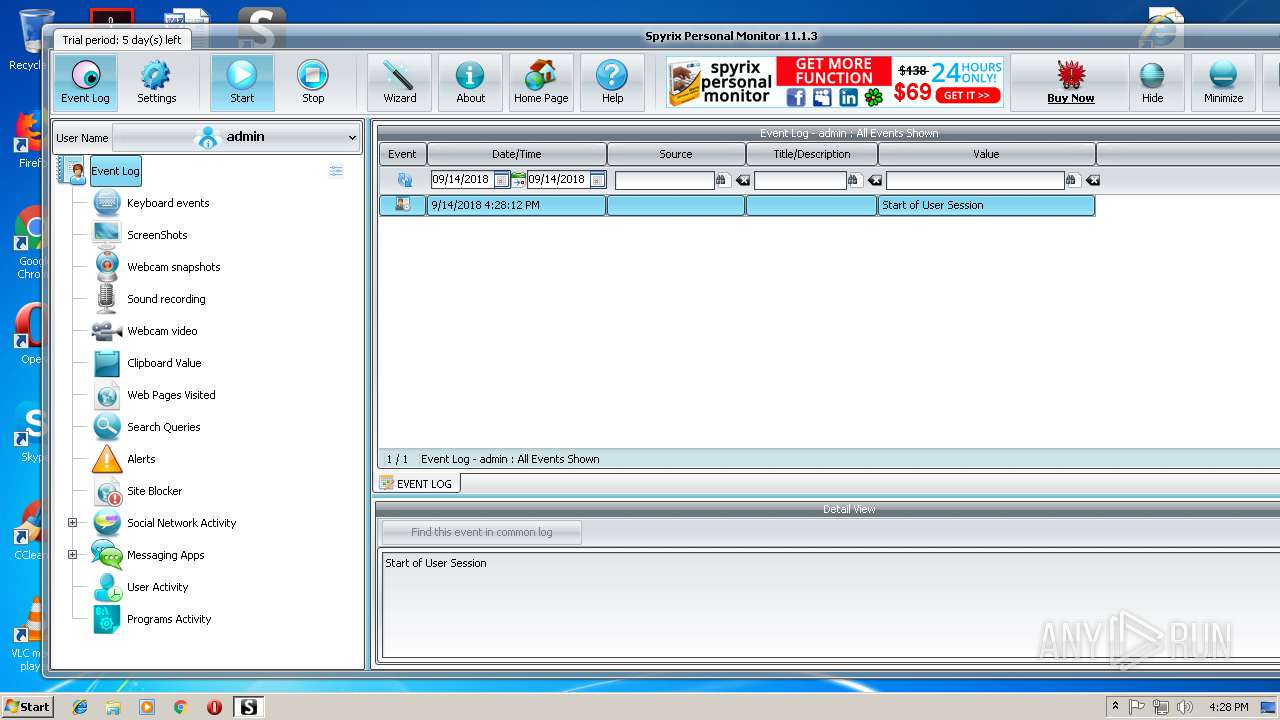This screenshot has width=1280, height=720.
Task: Open the About info dialog
Action: [470, 82]
